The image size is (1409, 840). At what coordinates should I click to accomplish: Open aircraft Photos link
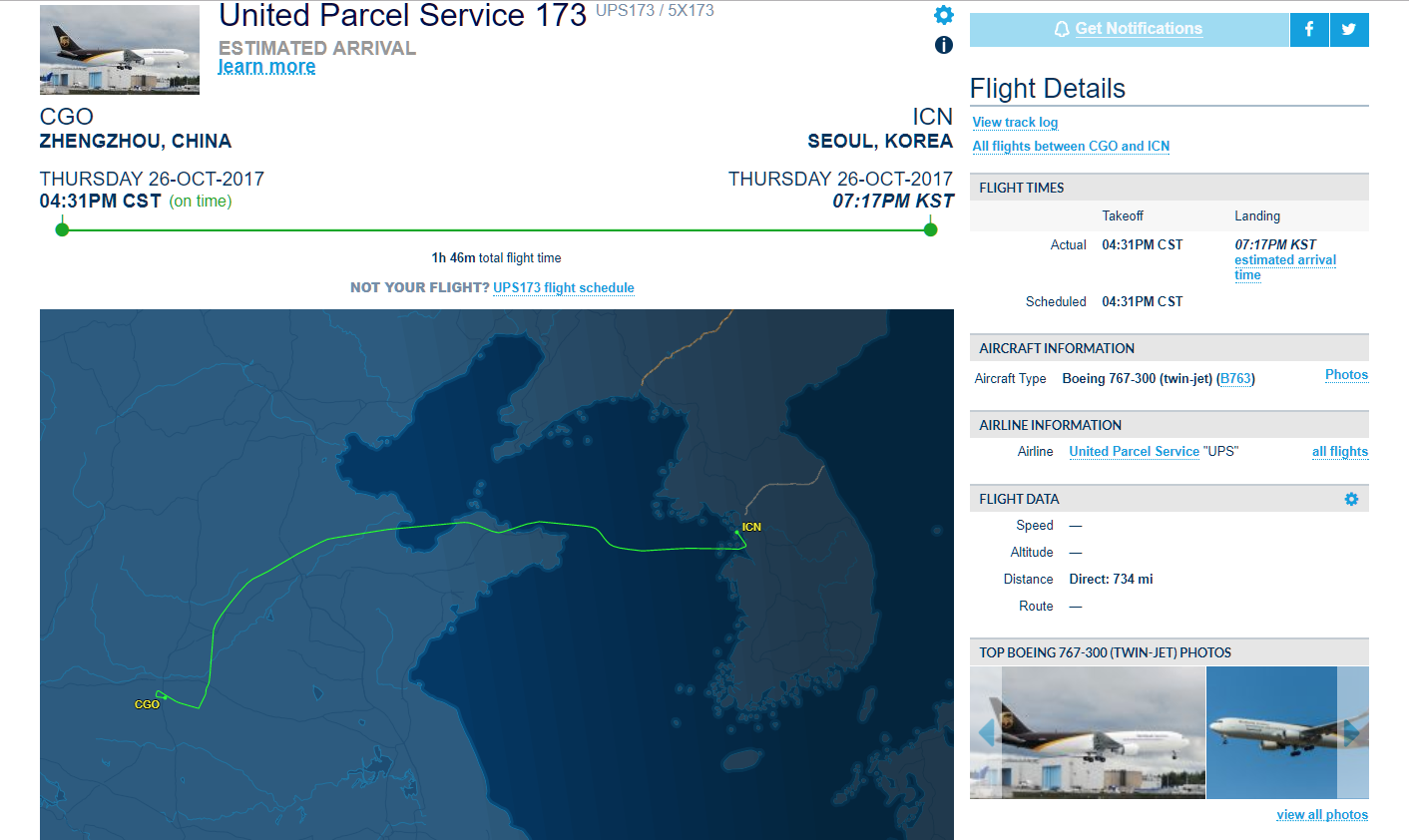(1346, 375)
